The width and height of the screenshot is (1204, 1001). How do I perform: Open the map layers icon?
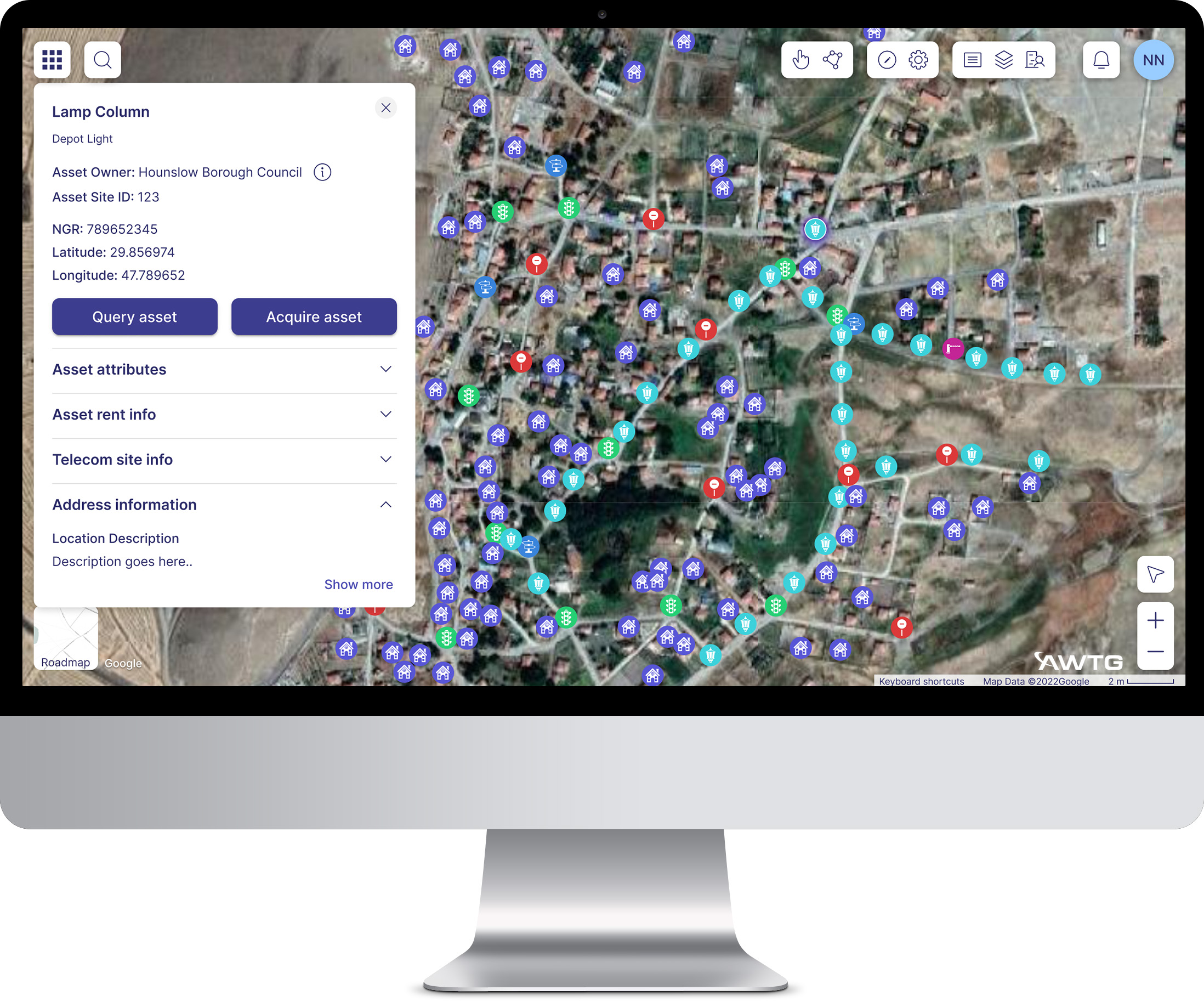1004,60
